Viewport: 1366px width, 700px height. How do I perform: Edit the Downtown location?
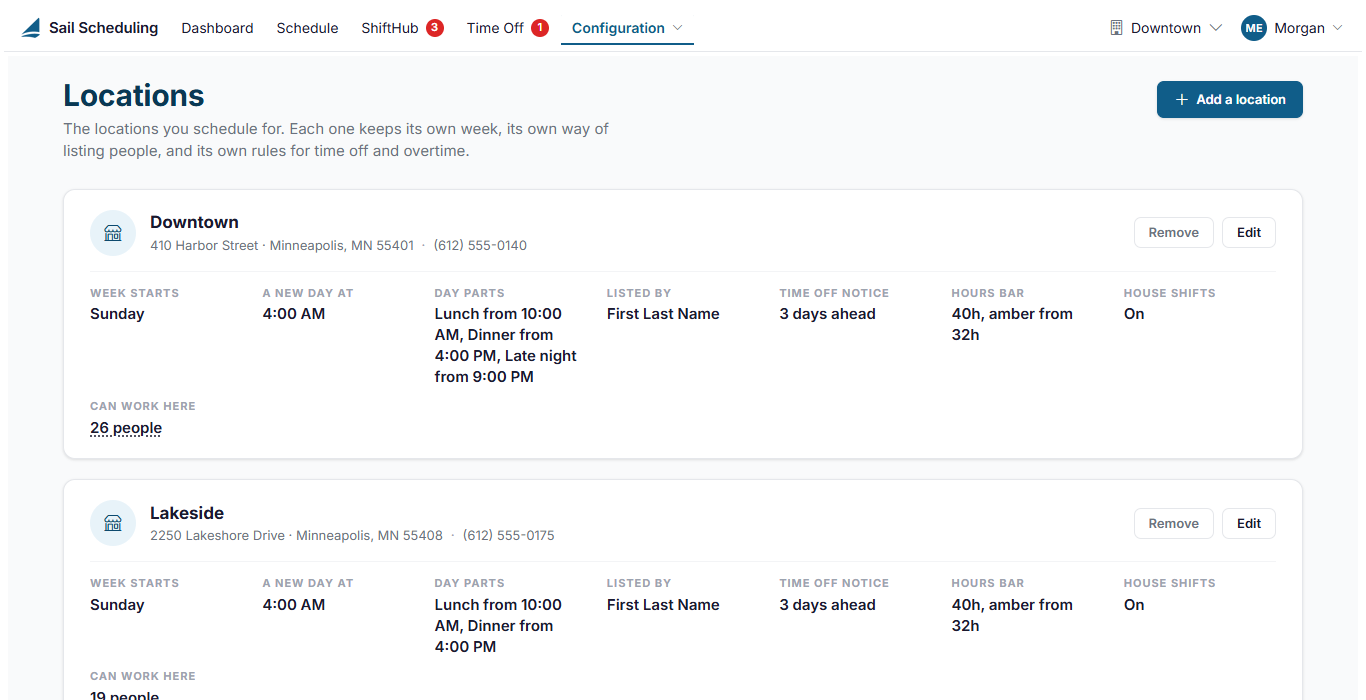pos(1249,233)
